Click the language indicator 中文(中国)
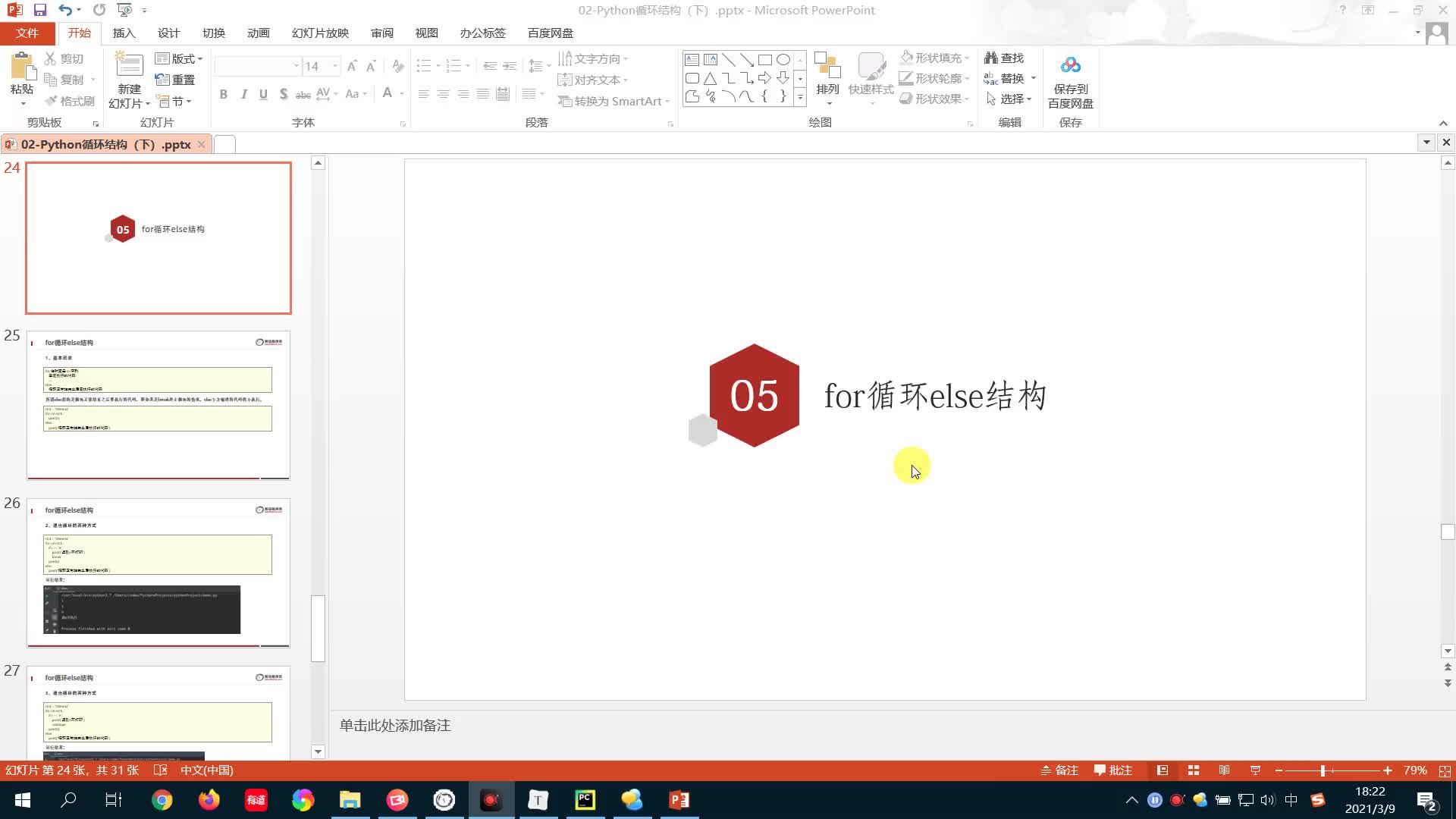The width and height of the screenshot is (1456, 819). [x=207, y=770]
